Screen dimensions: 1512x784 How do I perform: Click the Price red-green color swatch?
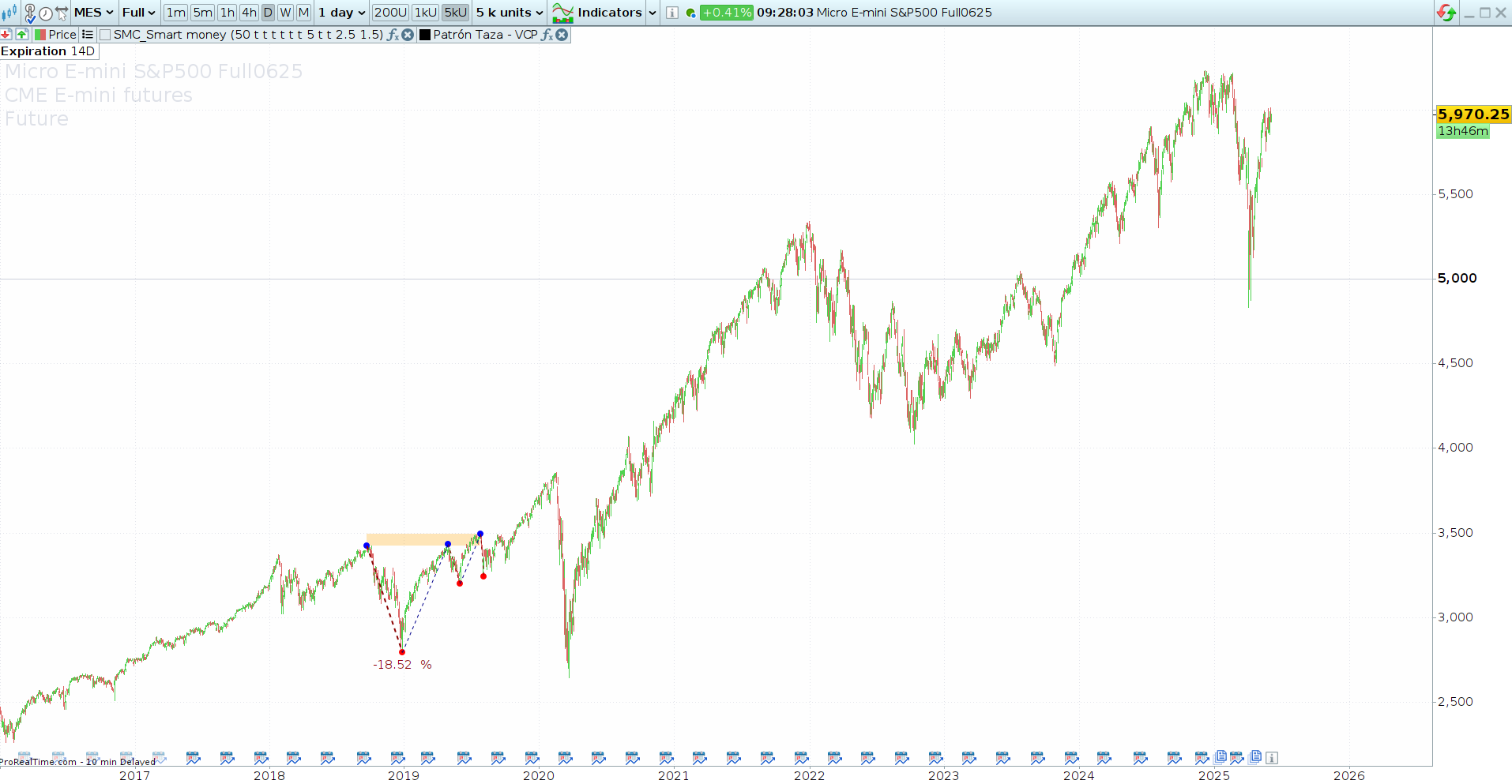[39, 35]
